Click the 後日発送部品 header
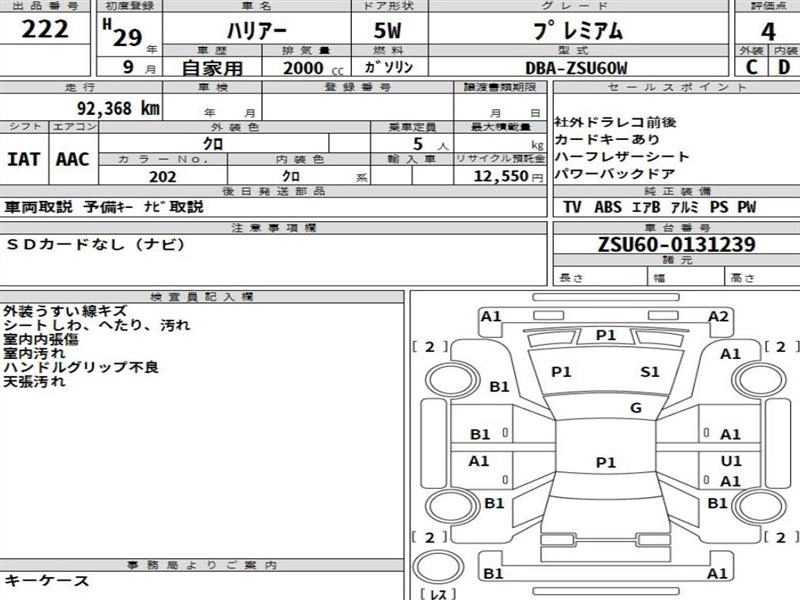800x600 pixels. click(274, 191)
